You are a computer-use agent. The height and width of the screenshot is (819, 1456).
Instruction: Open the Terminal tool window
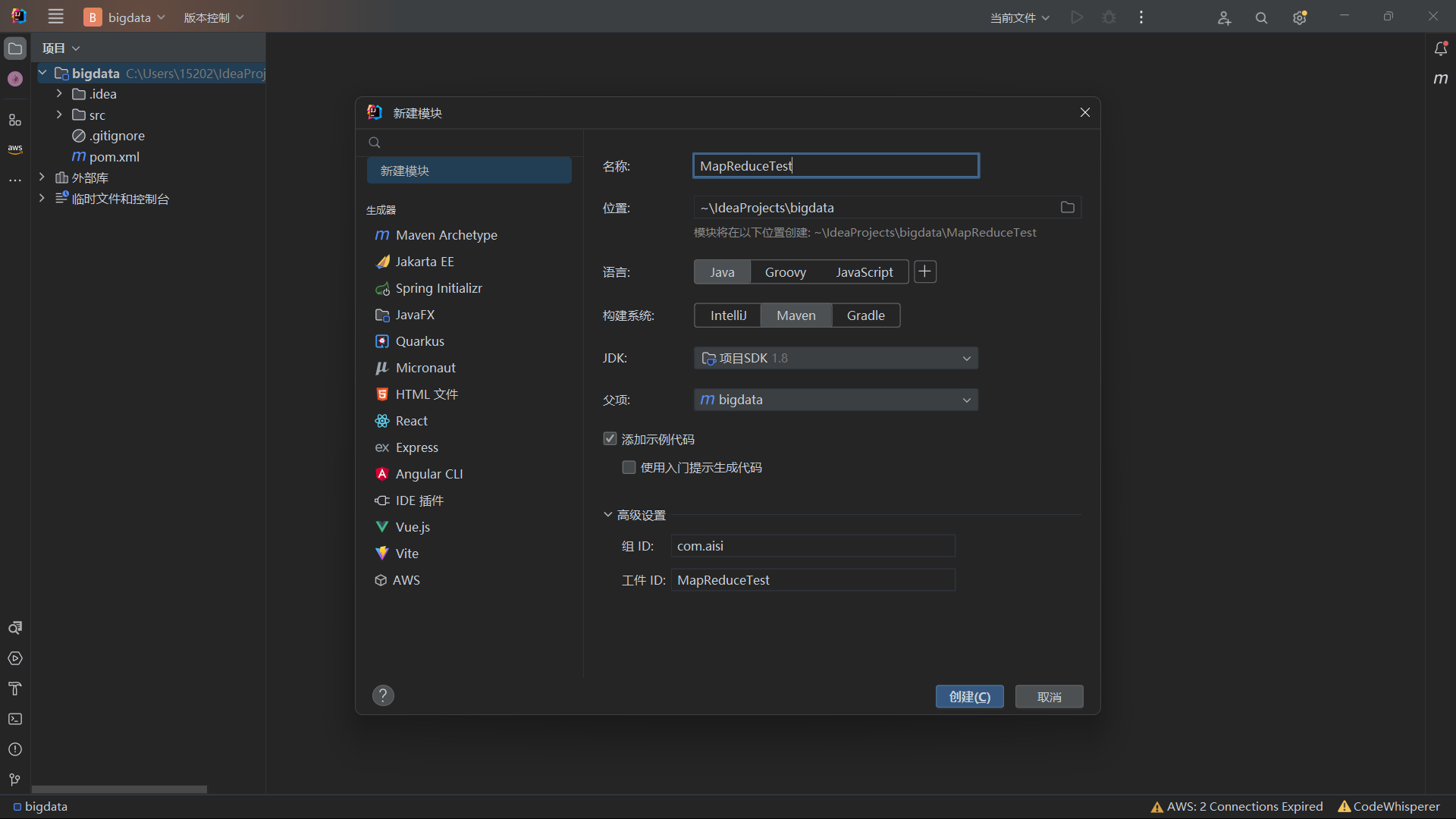pyautogui.click(x=15, y=719)
